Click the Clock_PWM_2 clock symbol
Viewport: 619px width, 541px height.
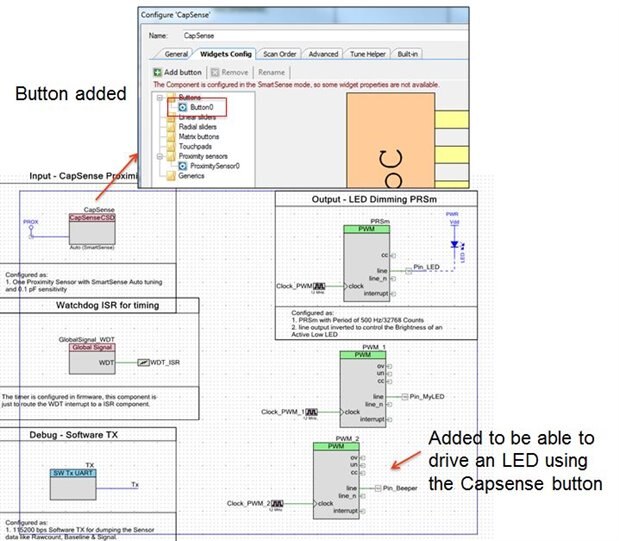(277, 503)
